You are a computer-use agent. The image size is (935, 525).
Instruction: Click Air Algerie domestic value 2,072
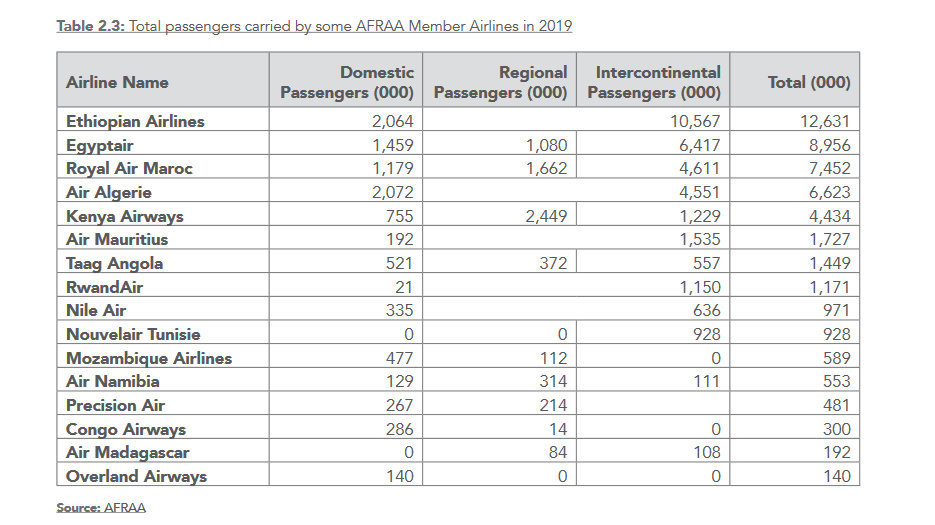click(x=392, y=192)
